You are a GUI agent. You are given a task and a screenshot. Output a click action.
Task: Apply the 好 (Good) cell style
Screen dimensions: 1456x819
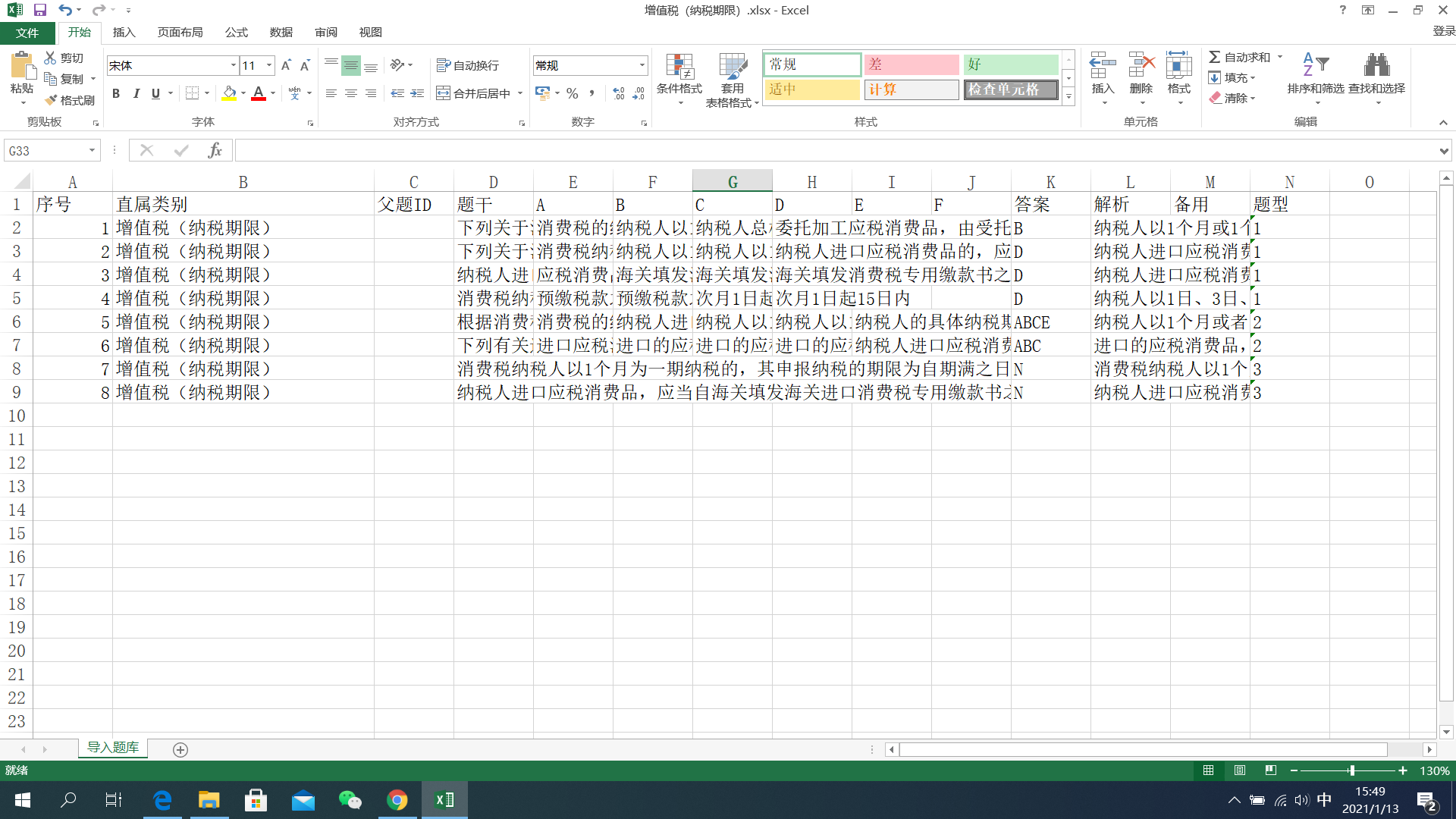coord(1011,64)
